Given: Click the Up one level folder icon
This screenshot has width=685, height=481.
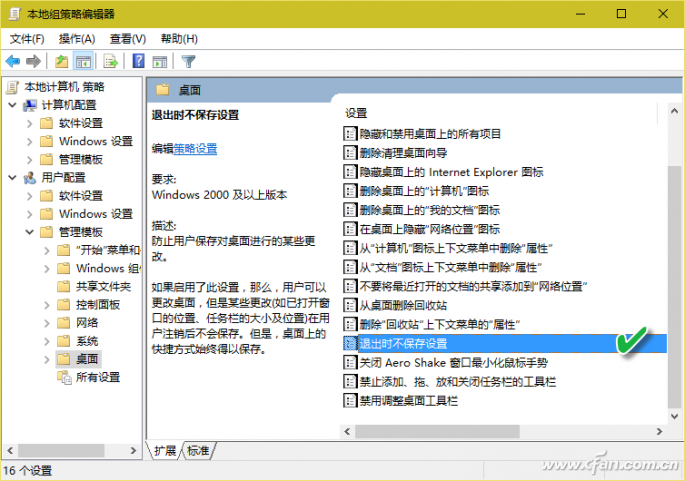Looking at the screenshot, I should coord(62,62).
